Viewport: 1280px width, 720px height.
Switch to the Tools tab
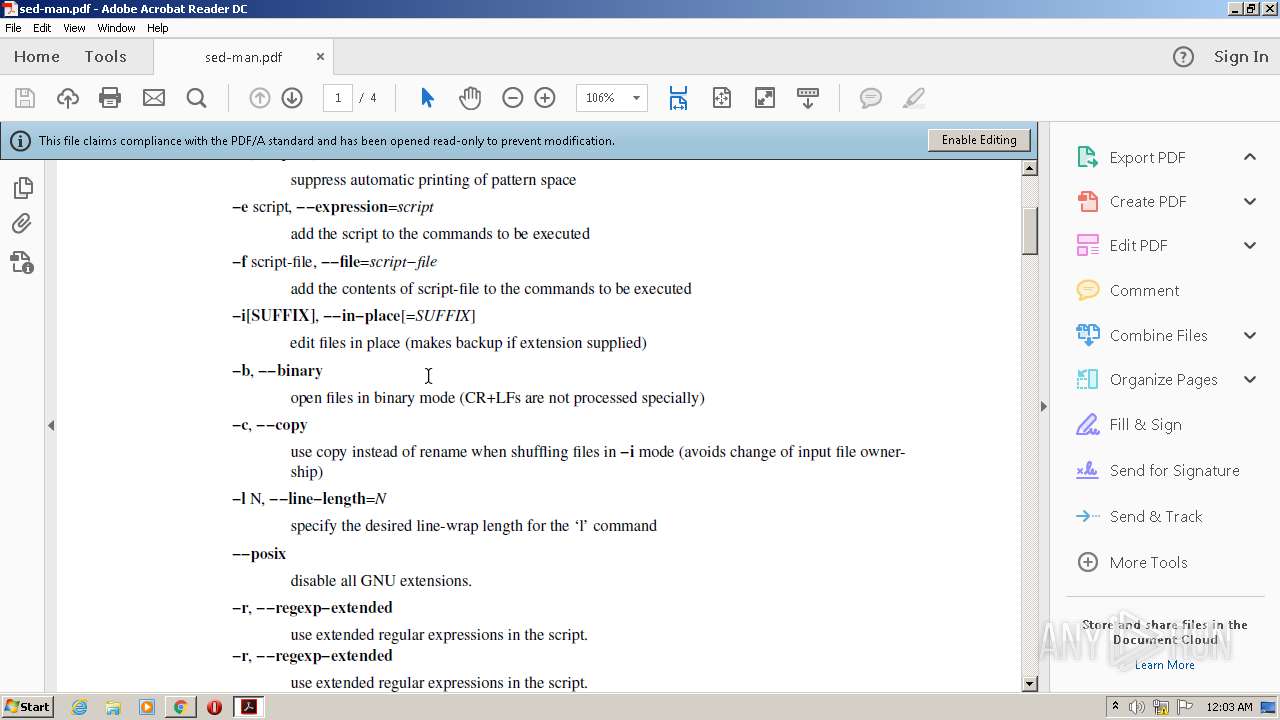tap(105, 57)
